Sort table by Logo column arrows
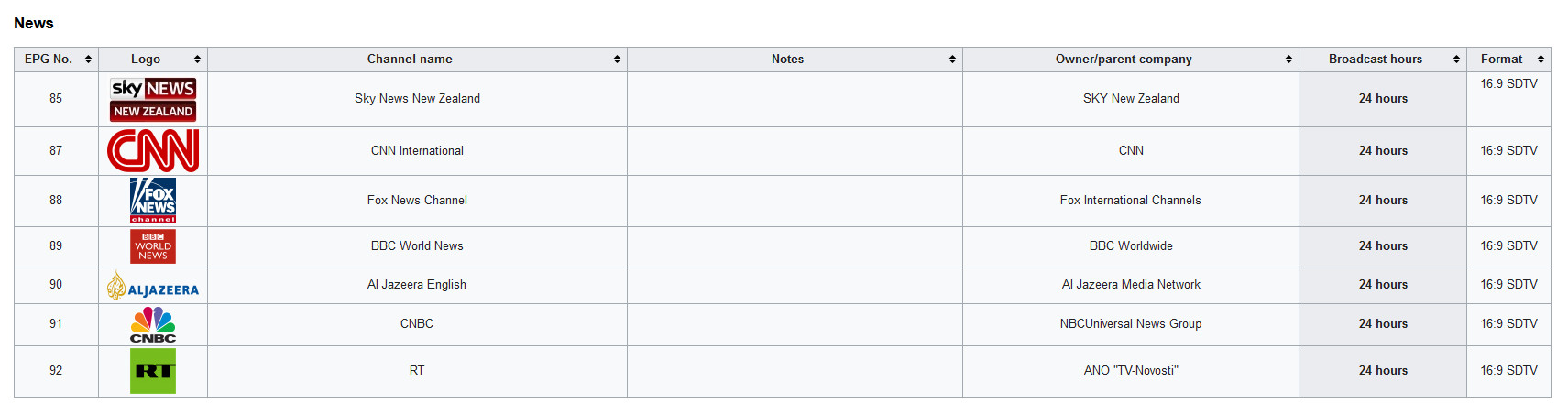The height and width of the screenshot is (414, 1568). coord(197,60)
